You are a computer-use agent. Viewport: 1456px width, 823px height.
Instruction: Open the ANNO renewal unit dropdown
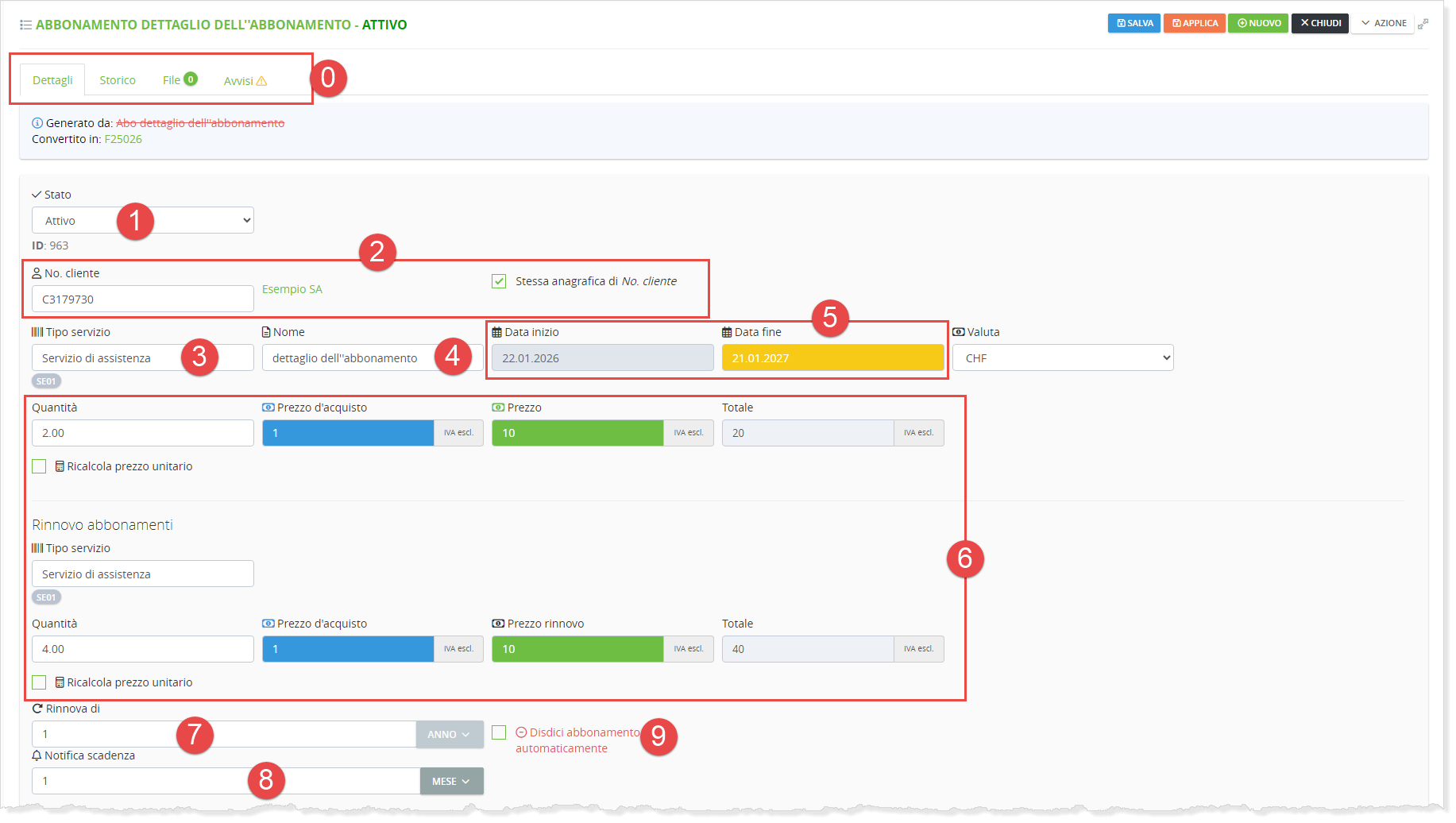pyautogui.click(x=449, y=735)
